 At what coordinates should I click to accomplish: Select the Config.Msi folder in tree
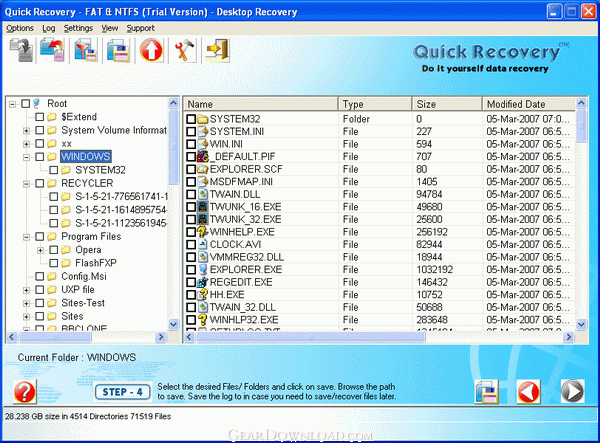[84, 276]
